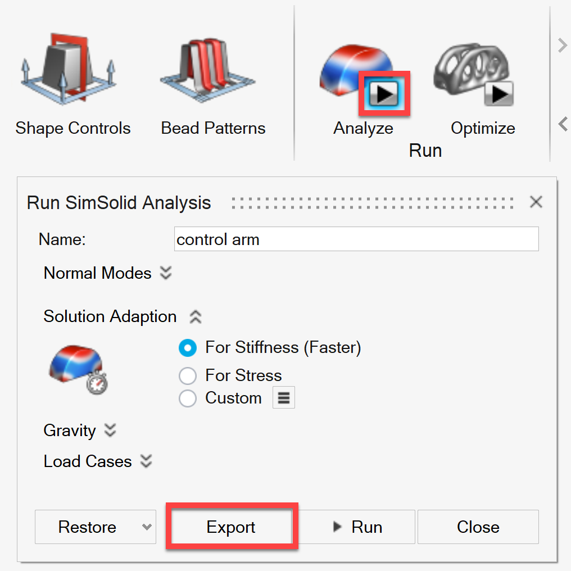Click the Optimize run play button
571x571 pixels.
499,94
